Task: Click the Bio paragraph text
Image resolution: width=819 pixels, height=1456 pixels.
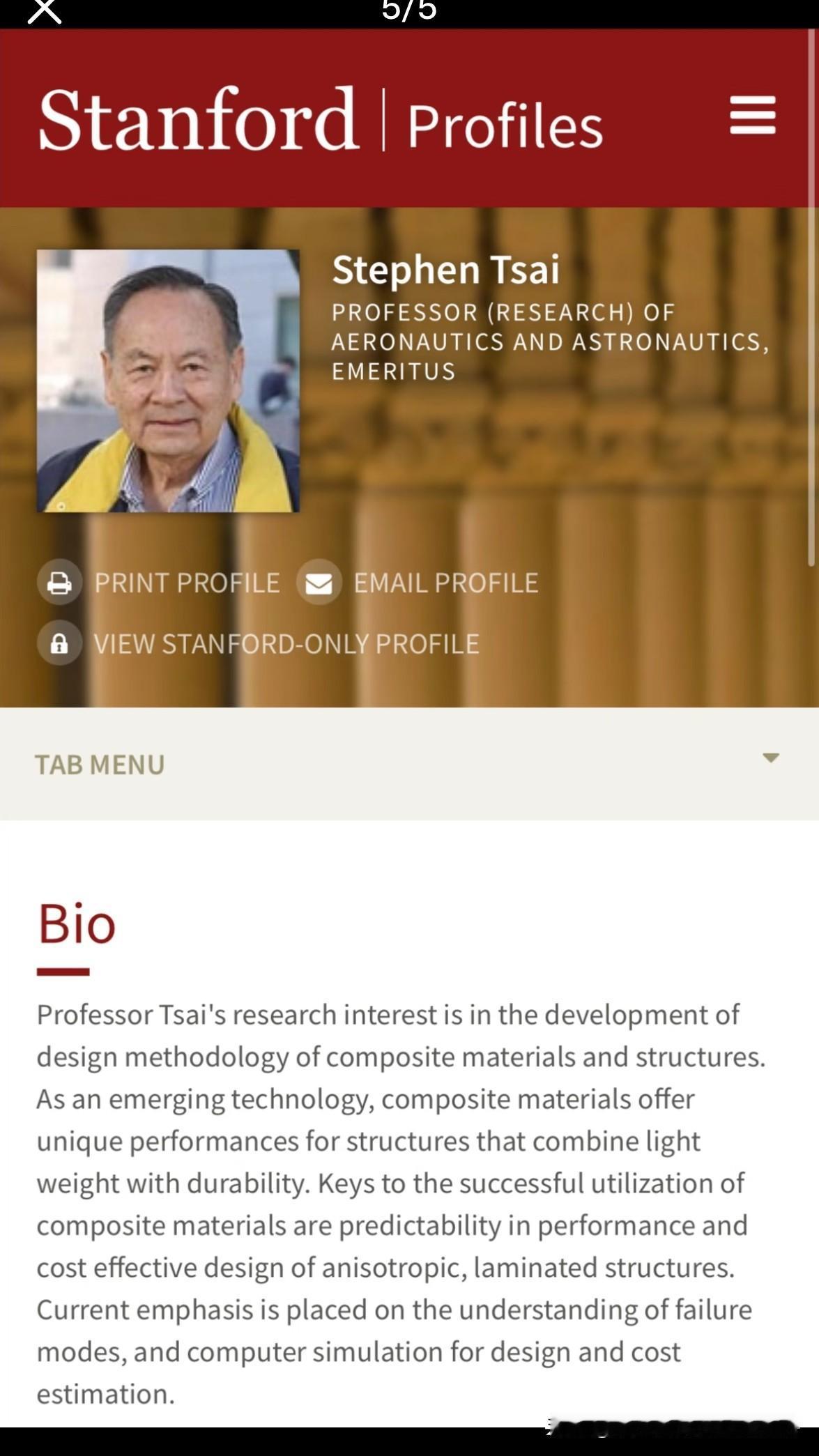Action: pos(401,1204)
